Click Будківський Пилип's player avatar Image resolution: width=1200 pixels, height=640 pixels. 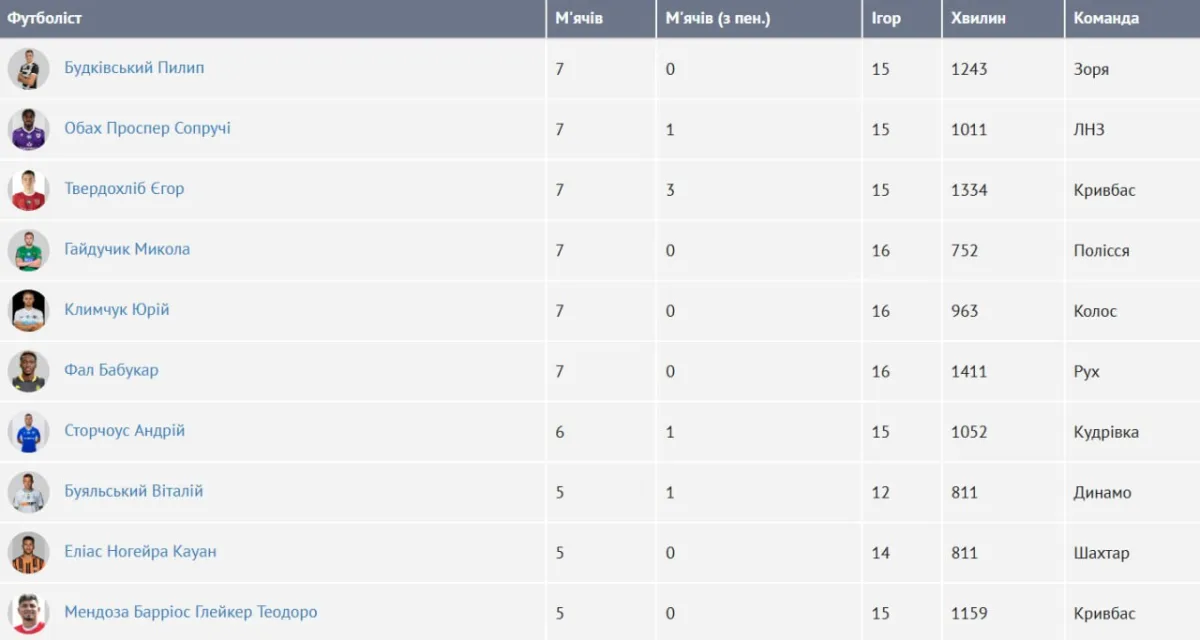28,69
